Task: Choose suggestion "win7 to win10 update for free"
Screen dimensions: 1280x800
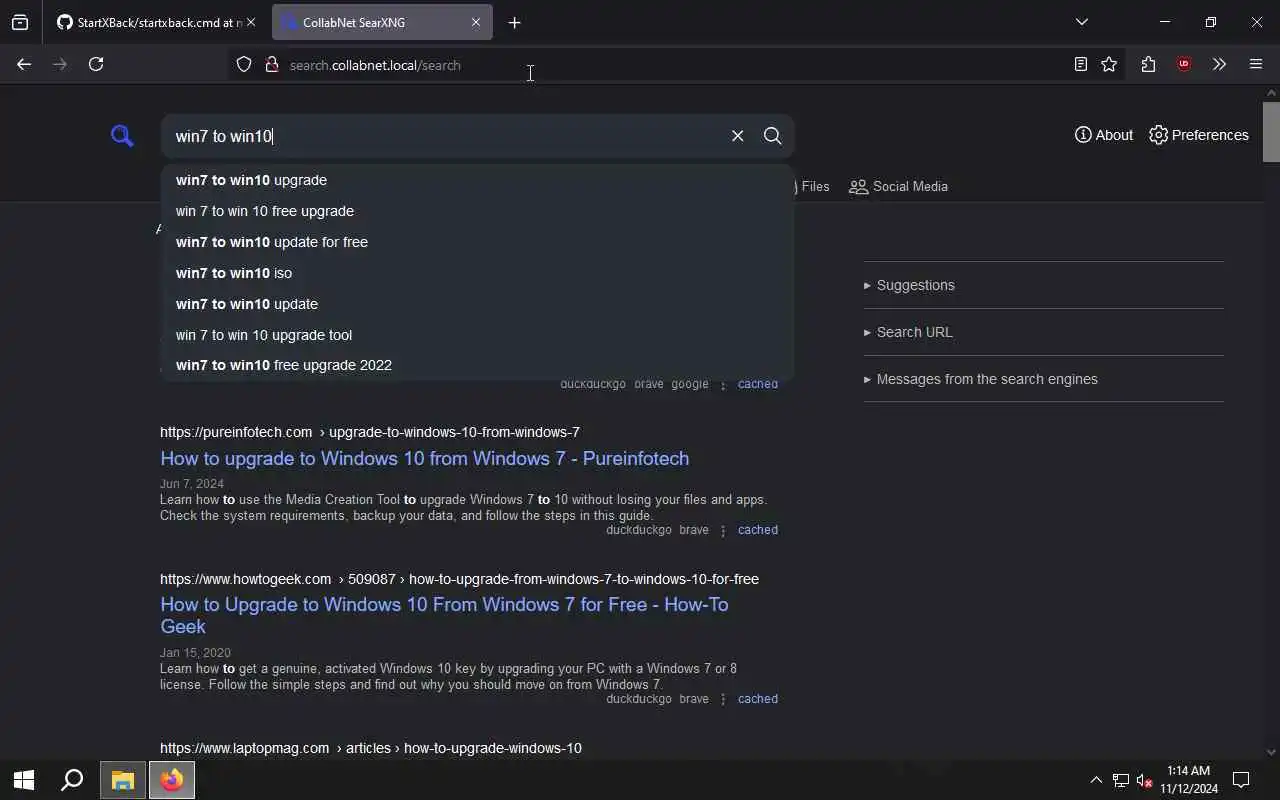Action: point(477,242)
